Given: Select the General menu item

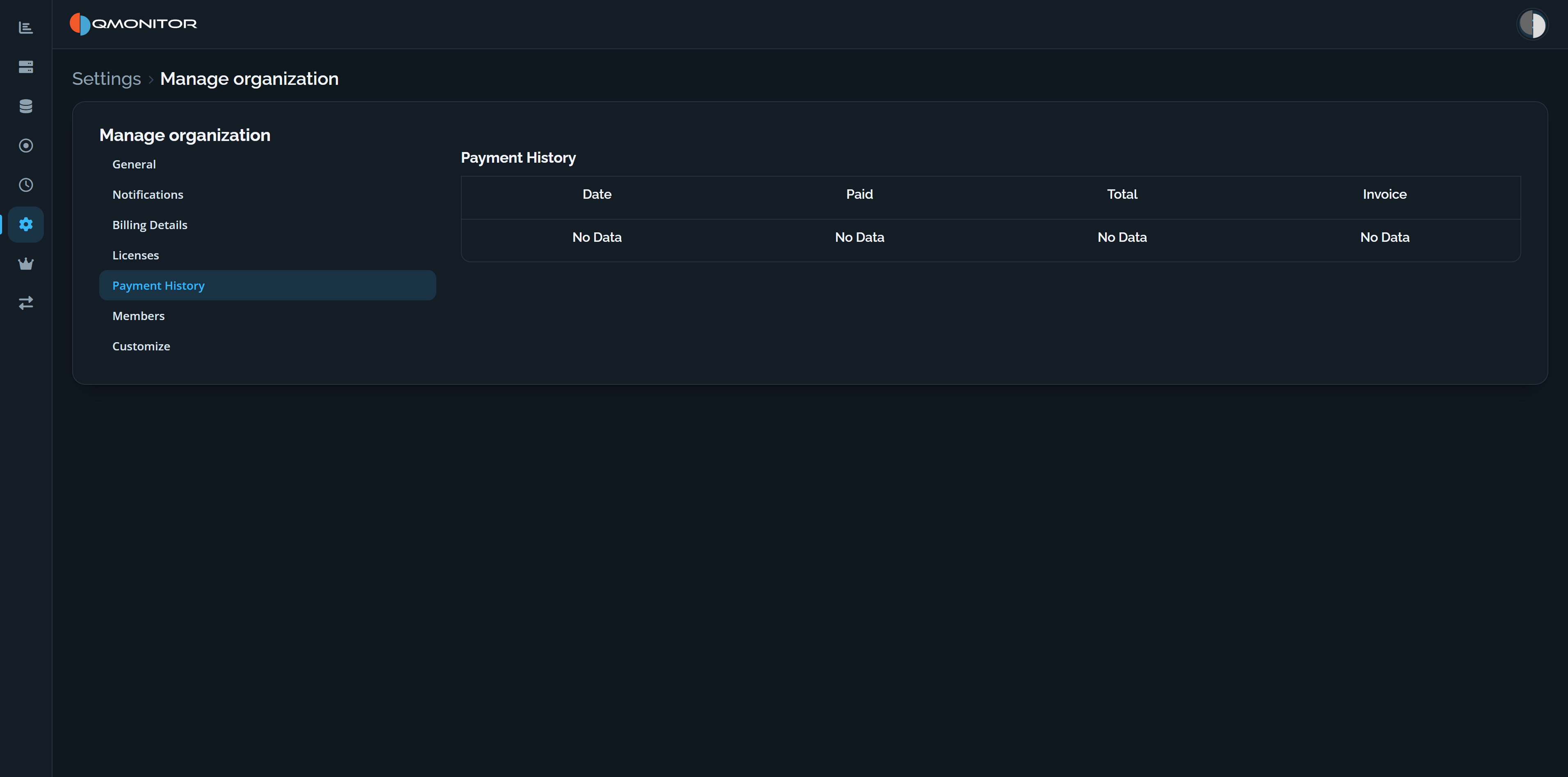Looking at the screenshot, I should [267, 164].
